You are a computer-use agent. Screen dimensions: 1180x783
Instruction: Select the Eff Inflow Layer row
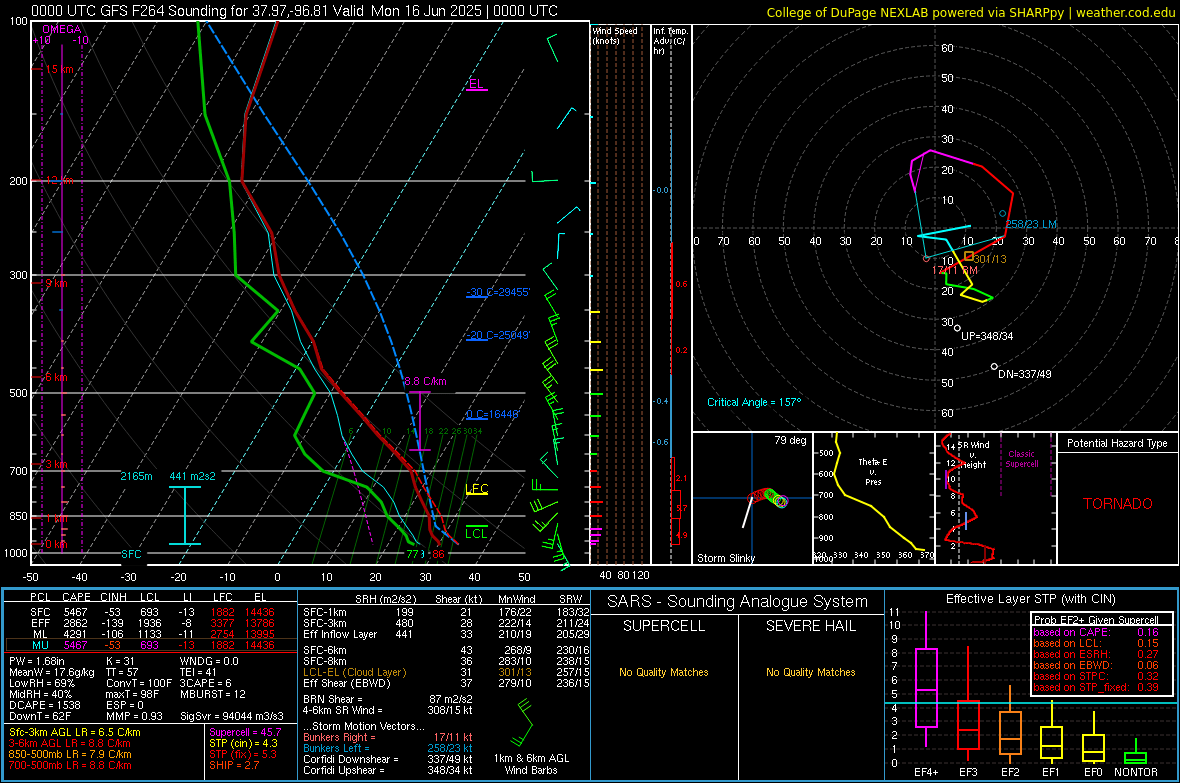(446, 635)
